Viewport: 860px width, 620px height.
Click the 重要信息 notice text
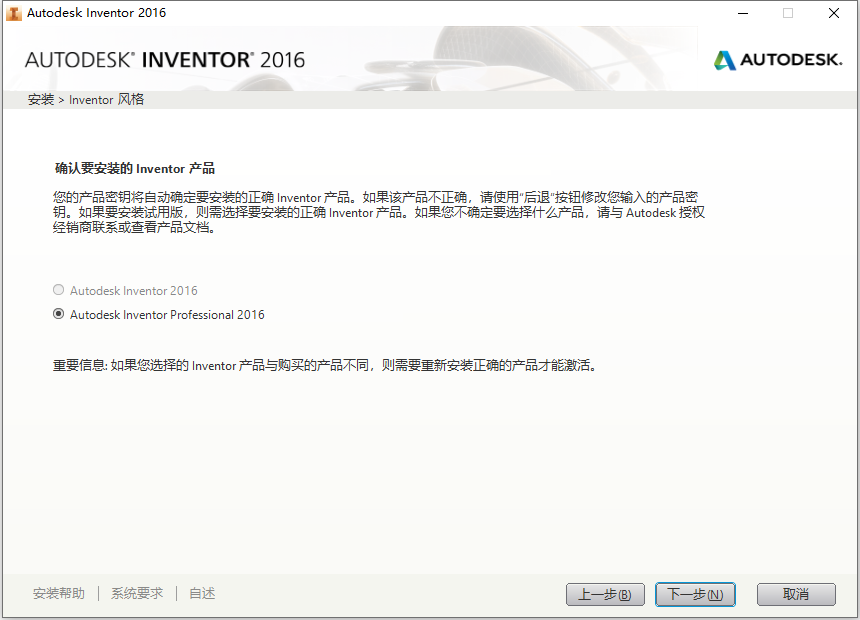tap(325, 365)
